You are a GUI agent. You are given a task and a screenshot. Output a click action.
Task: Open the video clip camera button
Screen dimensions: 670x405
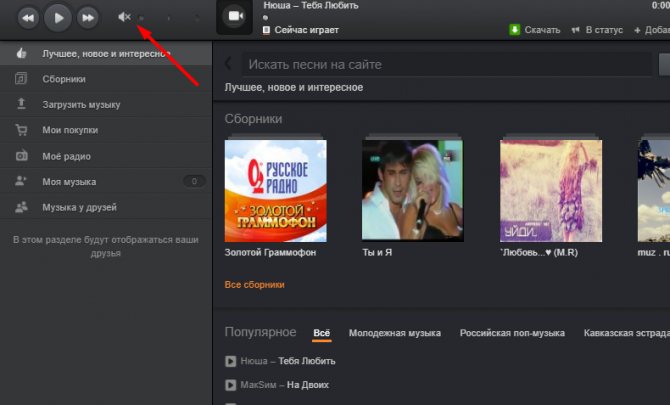(235, 17)
